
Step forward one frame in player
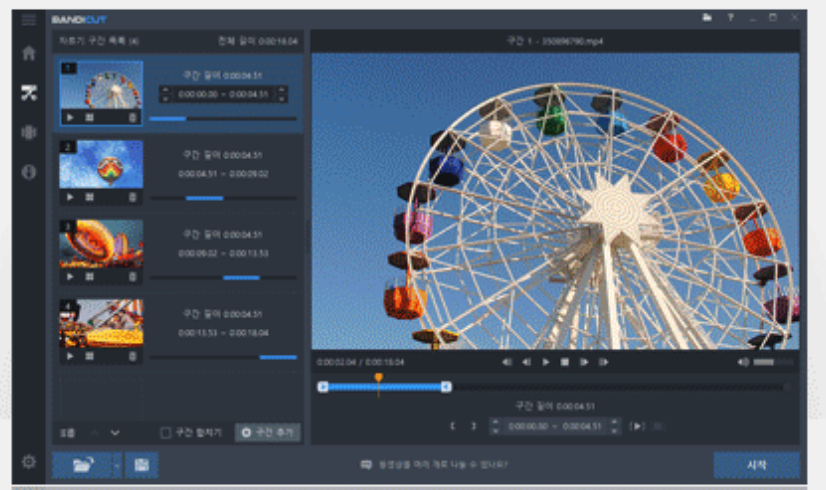click(584, 362)
